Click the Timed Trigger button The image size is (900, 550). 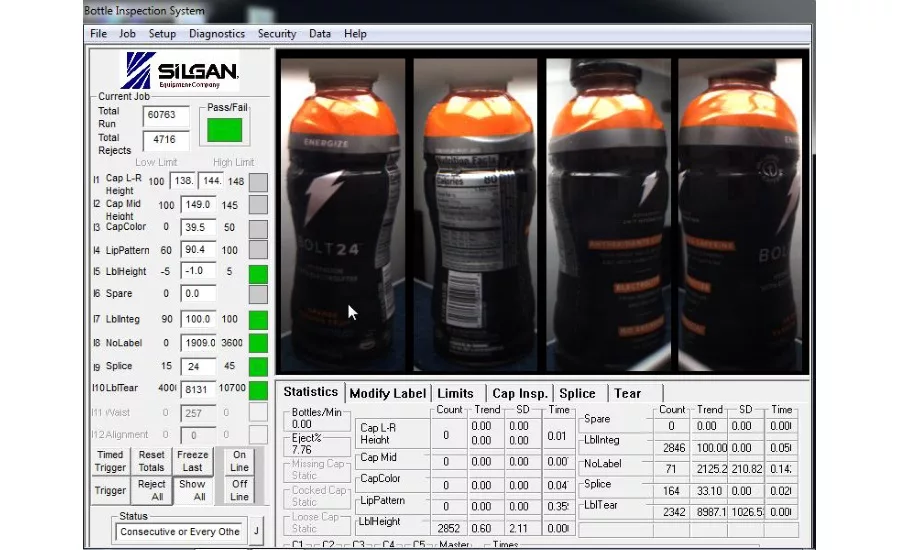pyautogui.click(x=110, y=461)
